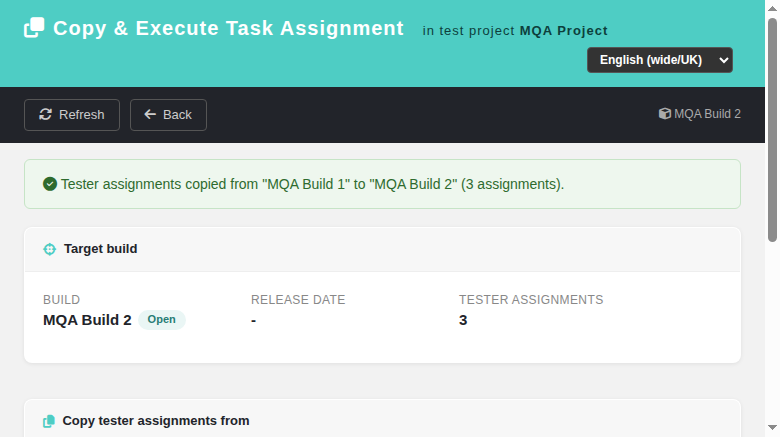Click the MQA Build 2 label in toolbar
The width and height of the screenshot is (780, 437).
pyautogui.click(x=707, y=114)
